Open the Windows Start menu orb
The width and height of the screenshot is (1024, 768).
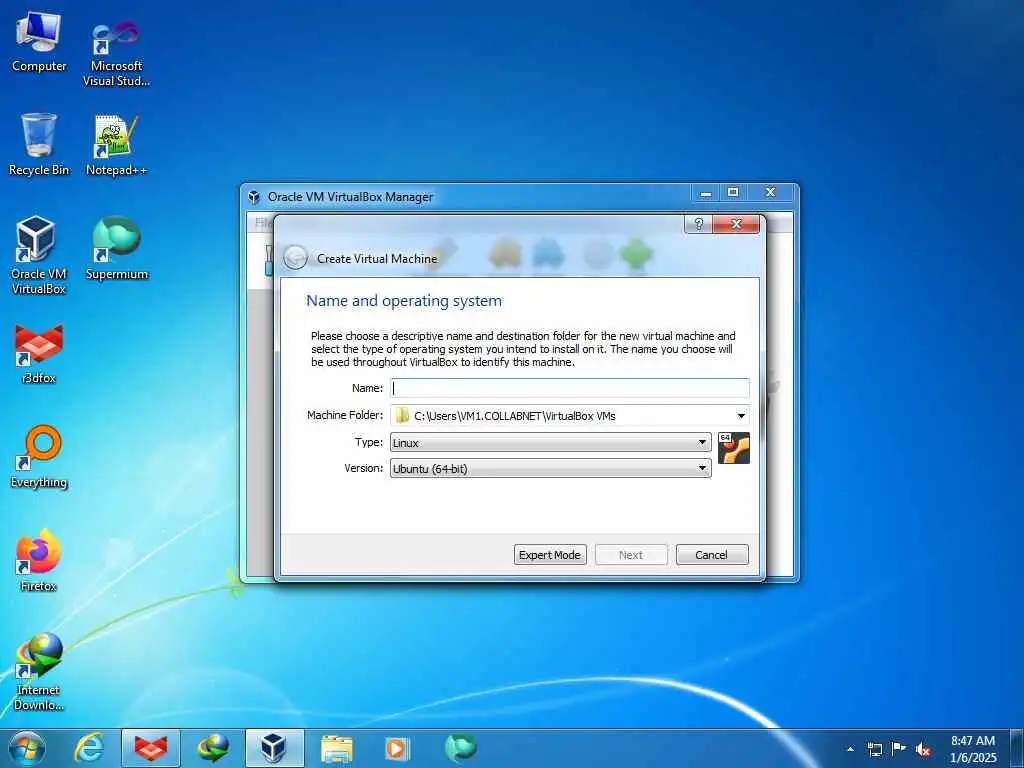[x=27, y=748]
